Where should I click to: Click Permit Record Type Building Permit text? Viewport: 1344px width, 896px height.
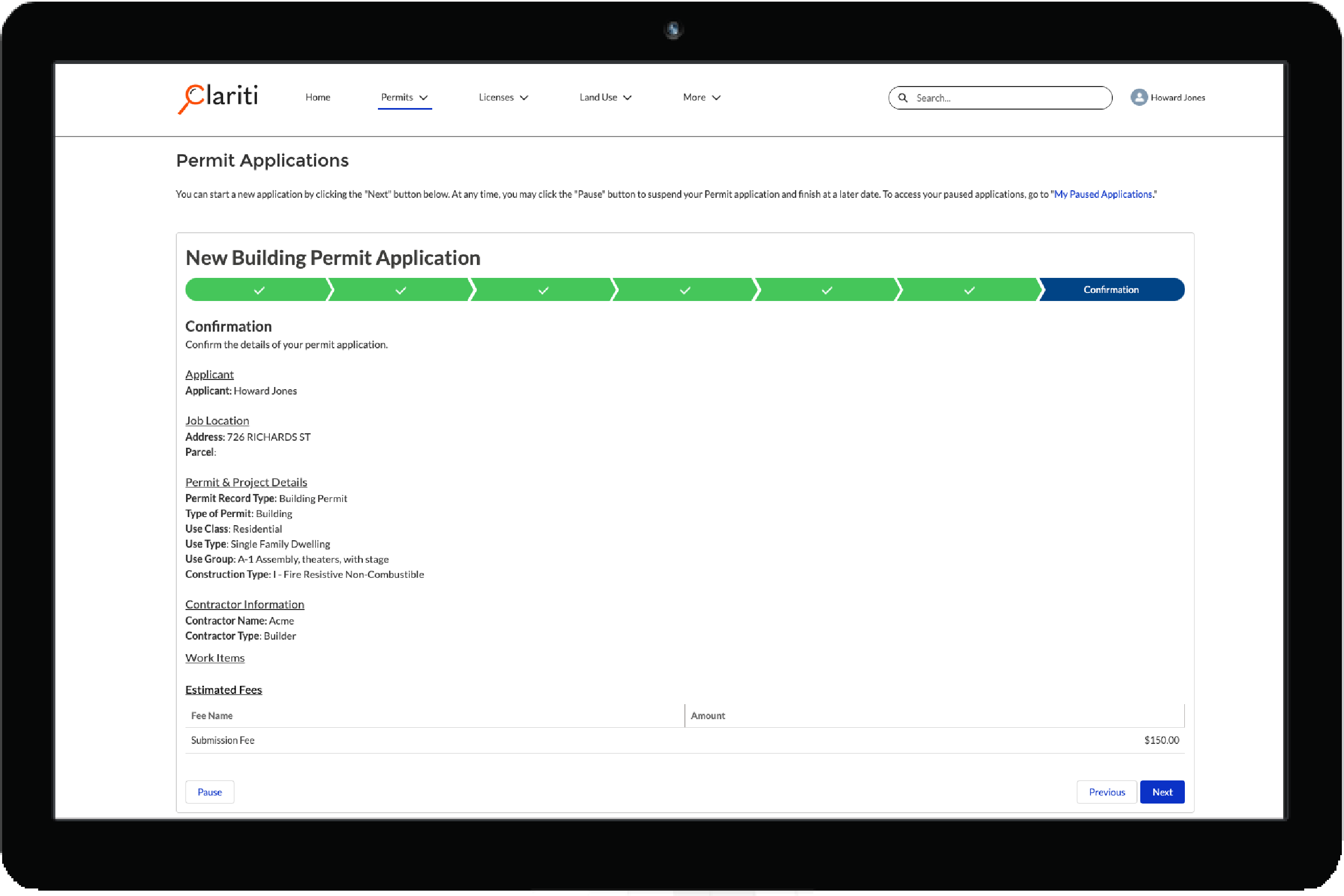click(x=266, y=498)
